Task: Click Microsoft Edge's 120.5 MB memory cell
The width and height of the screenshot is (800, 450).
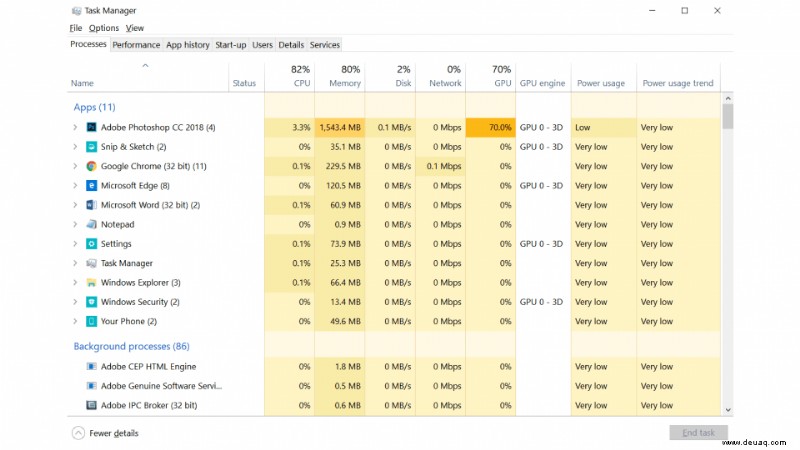Action: pyautogui.click(x=340, y=185)
